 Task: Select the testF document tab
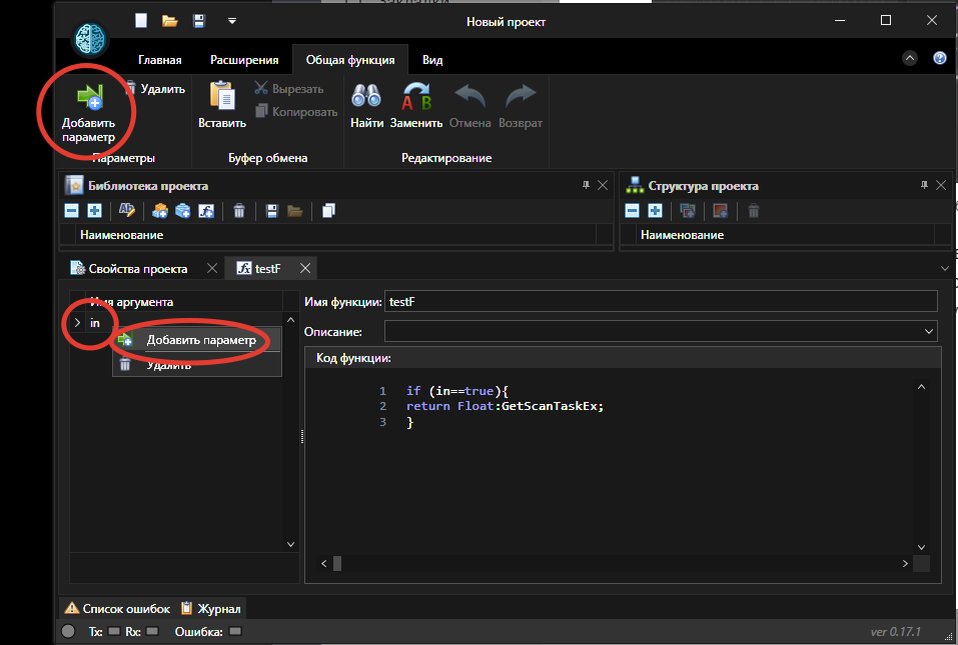[268, 269]
